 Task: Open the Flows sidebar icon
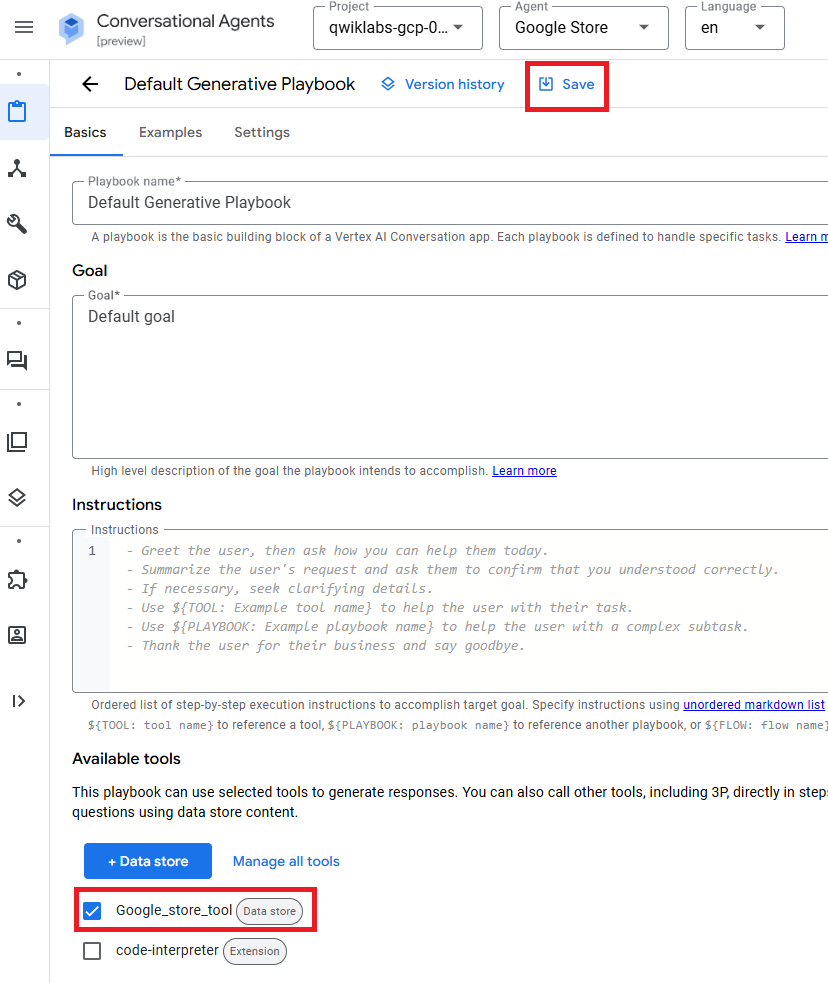pos(17,168)
